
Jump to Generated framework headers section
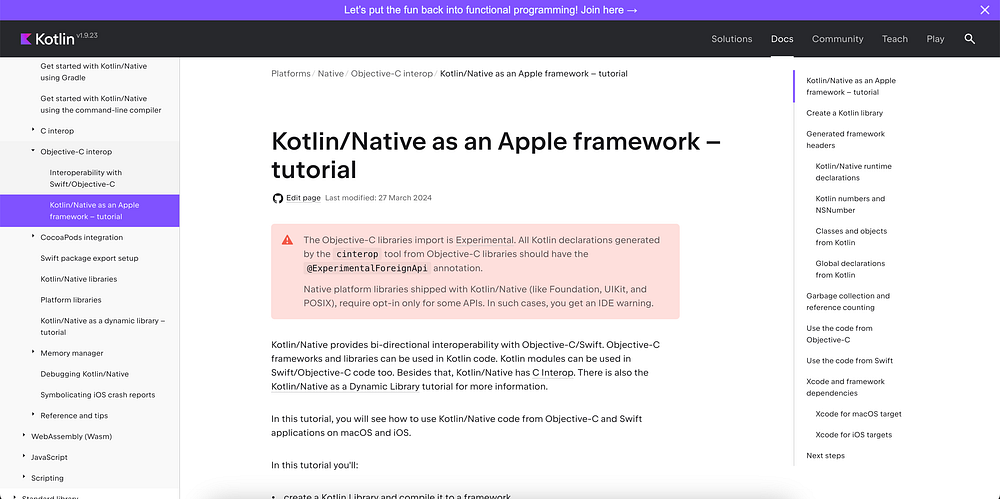point(846,140)
